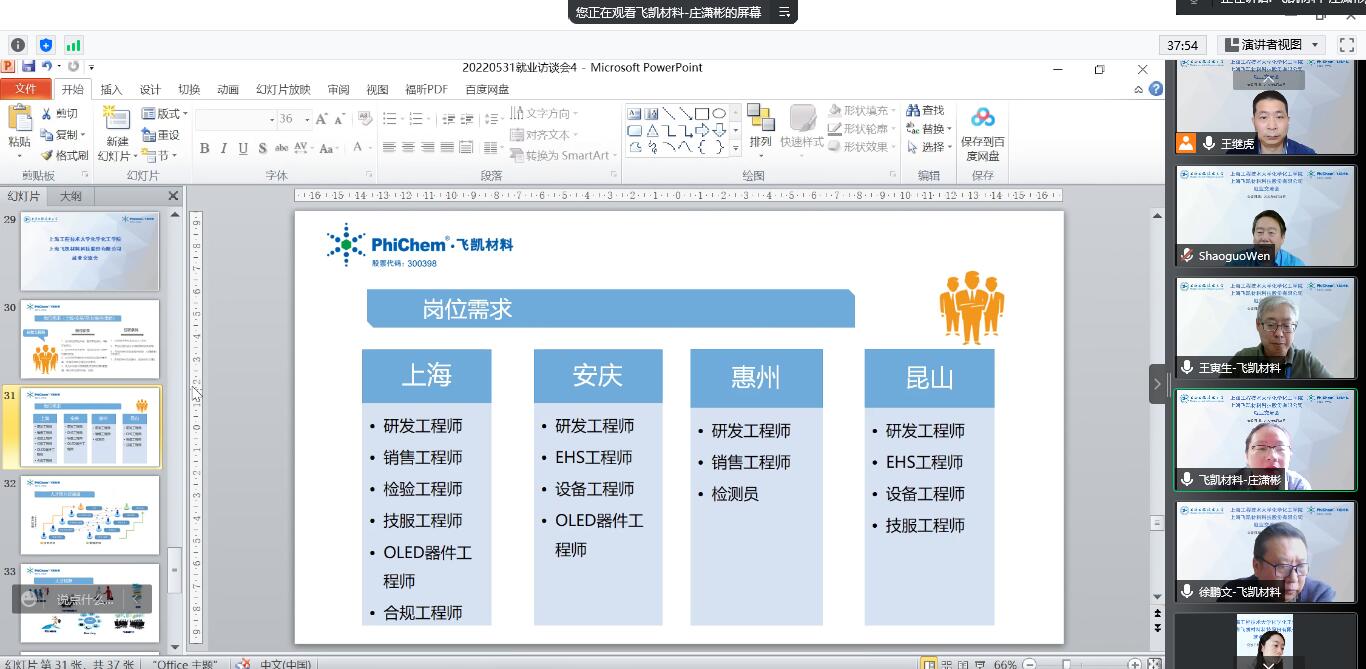The width and height of the screenshot is (1366, 669).
Task: Click the save icon in quick access toolbar
Action: tap(29, 67)
